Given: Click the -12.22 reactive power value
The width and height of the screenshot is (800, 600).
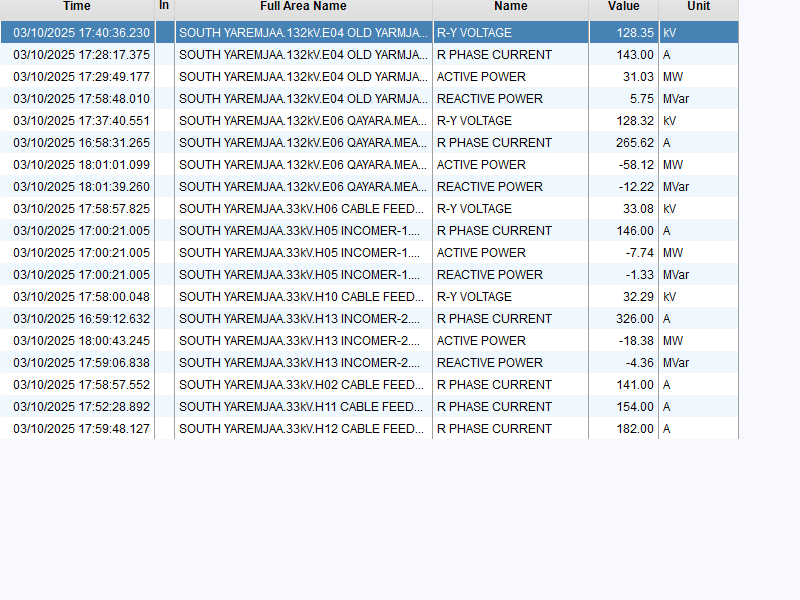Looking at the screenshot, I should click(624, 186).
